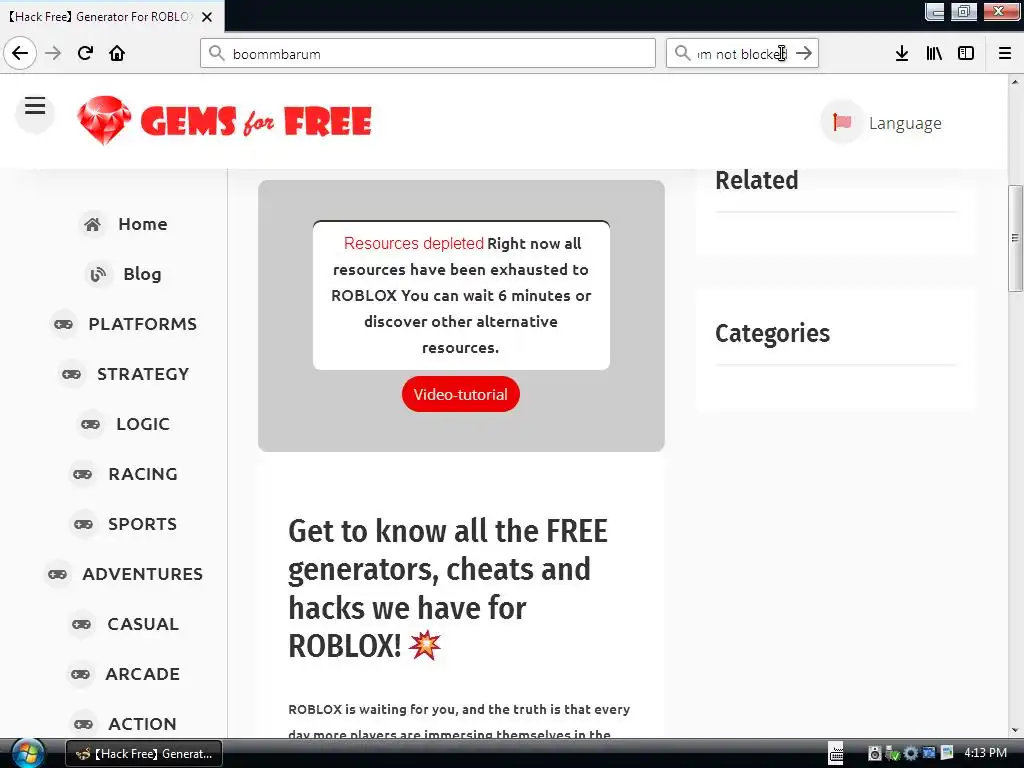The height and width of the screenshot is (768, 1024).
Task: Click the gamepad icon beside ARCADE
Action: point(80,674)
